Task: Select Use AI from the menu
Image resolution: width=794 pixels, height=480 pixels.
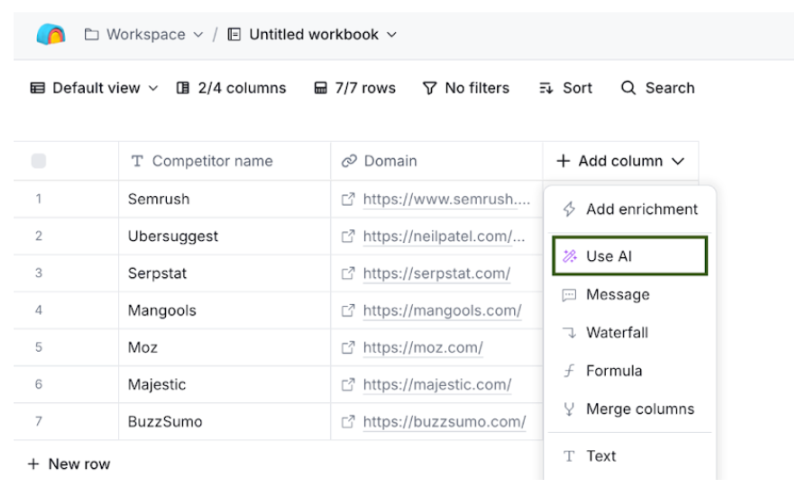Action: click(x=630, y=256)
